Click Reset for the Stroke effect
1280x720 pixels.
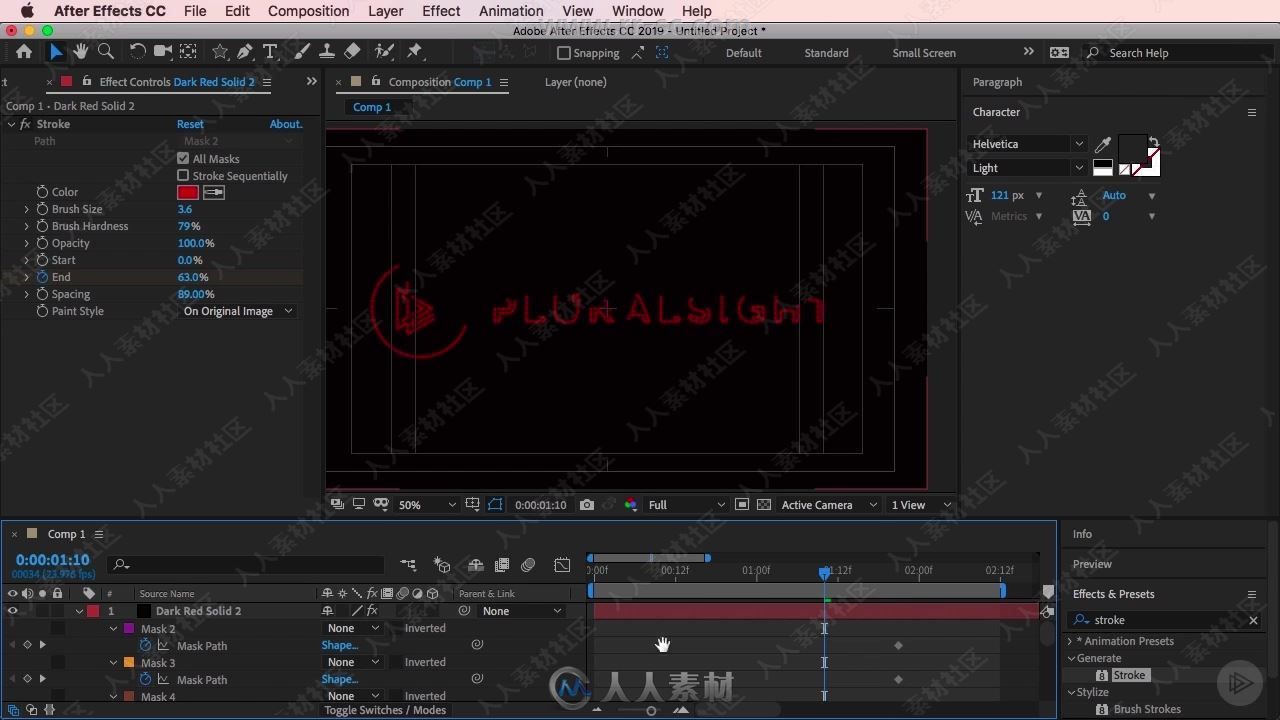[x=190, y=124]
